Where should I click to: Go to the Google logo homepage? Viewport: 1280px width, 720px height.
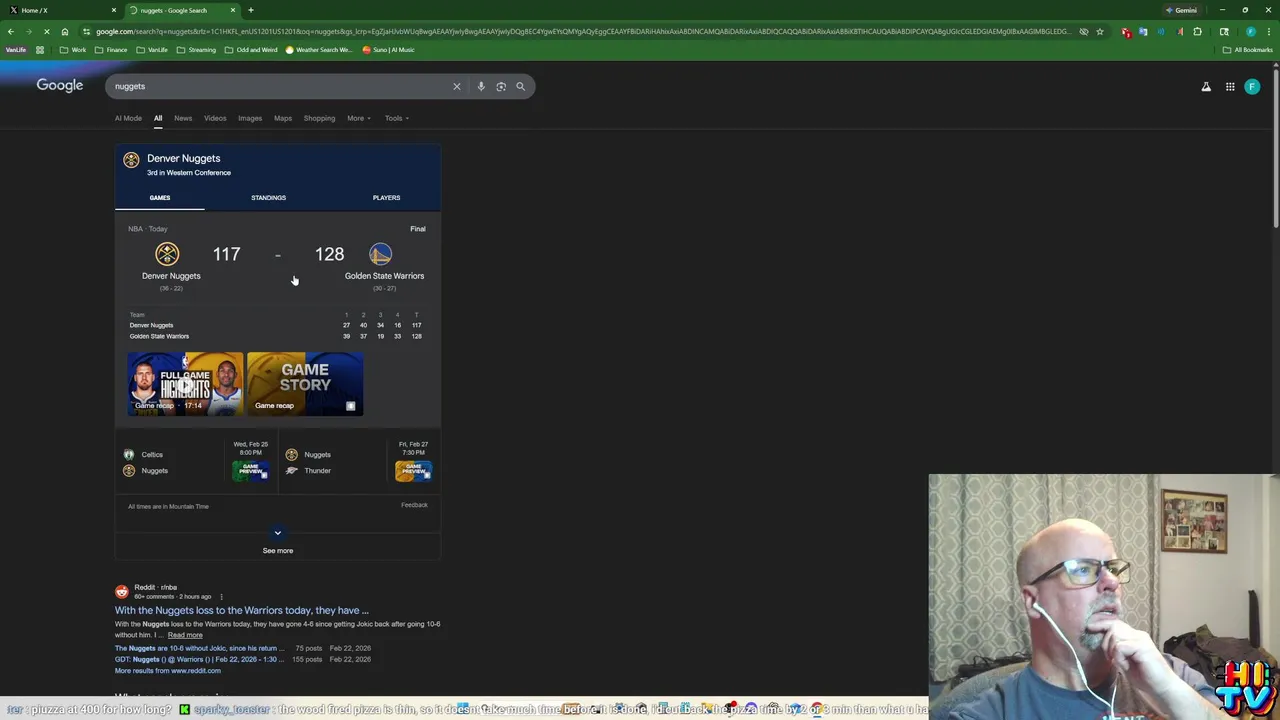point(60,86)
